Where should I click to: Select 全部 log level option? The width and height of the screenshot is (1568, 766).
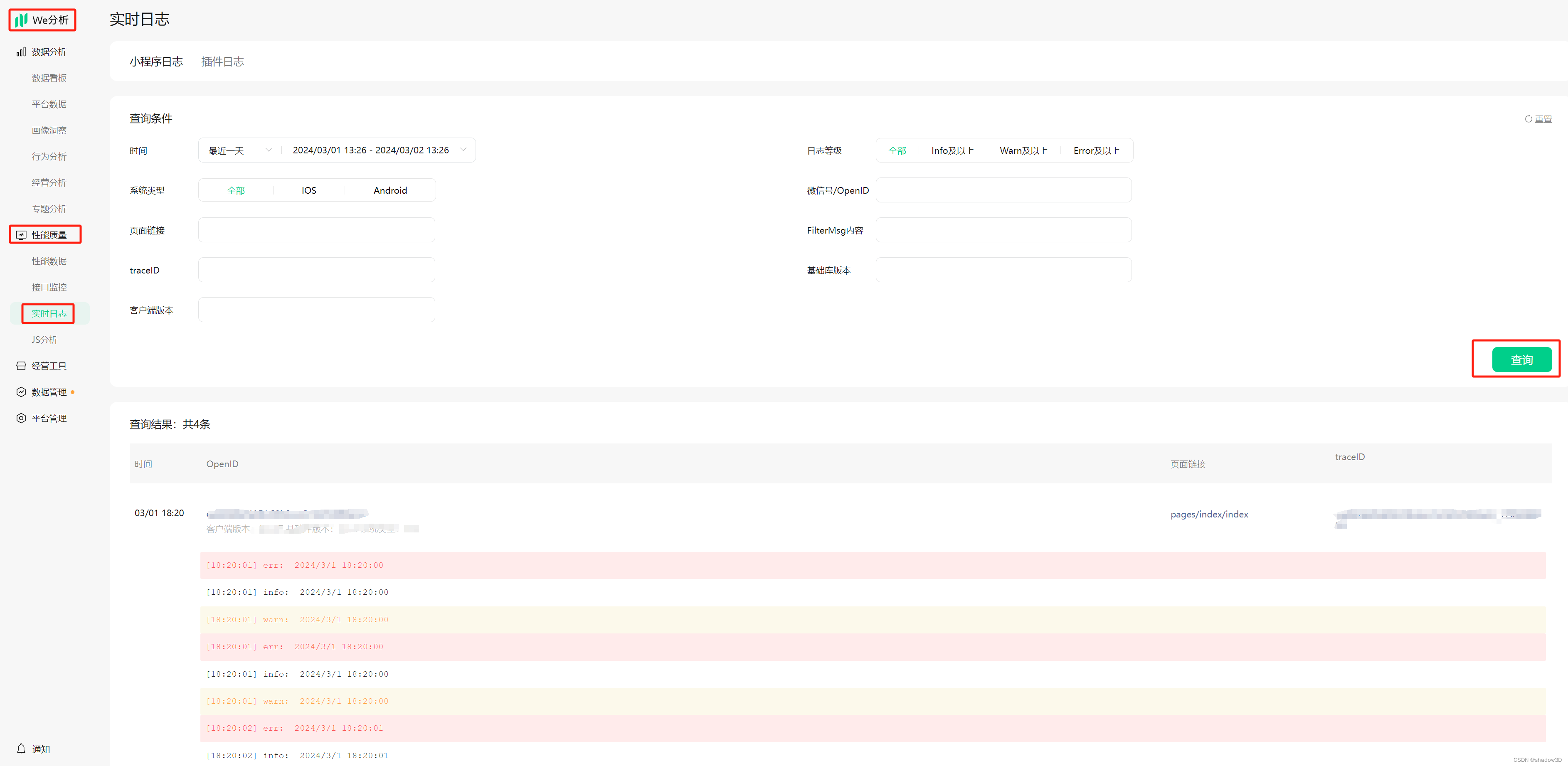897,150
